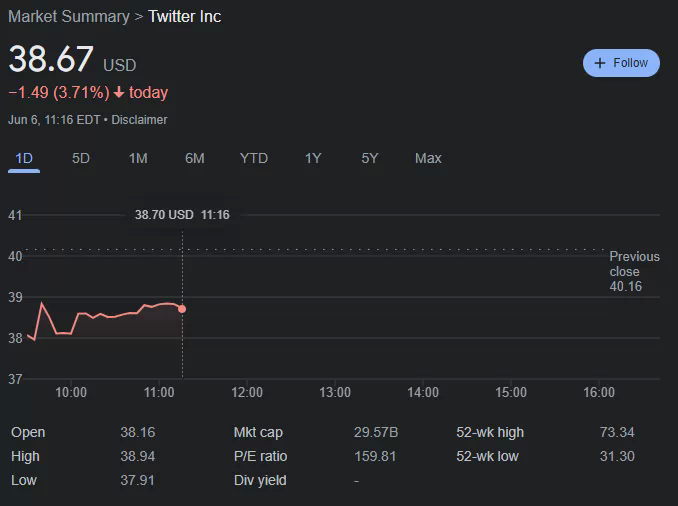Screen dimensions: 678x506
Task: Click the red price point marker
Action: 182,309
